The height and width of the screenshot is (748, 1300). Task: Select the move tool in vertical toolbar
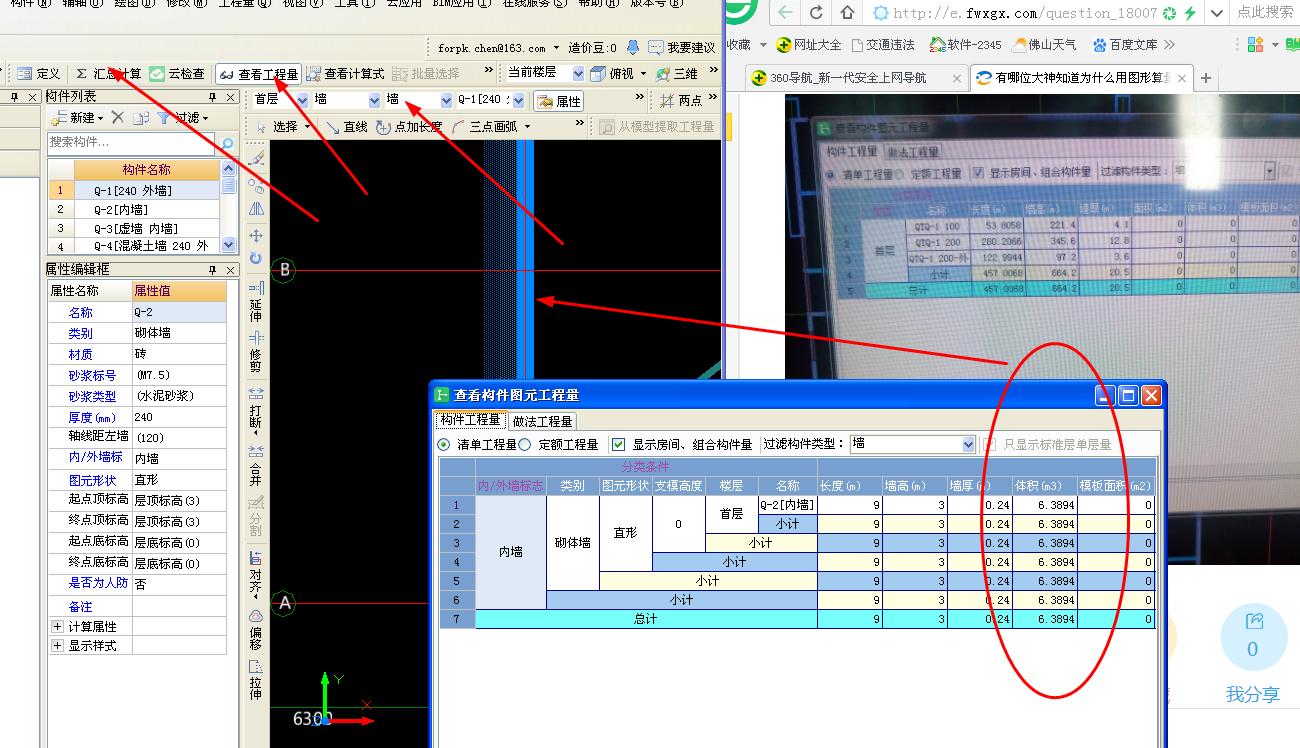256,235
